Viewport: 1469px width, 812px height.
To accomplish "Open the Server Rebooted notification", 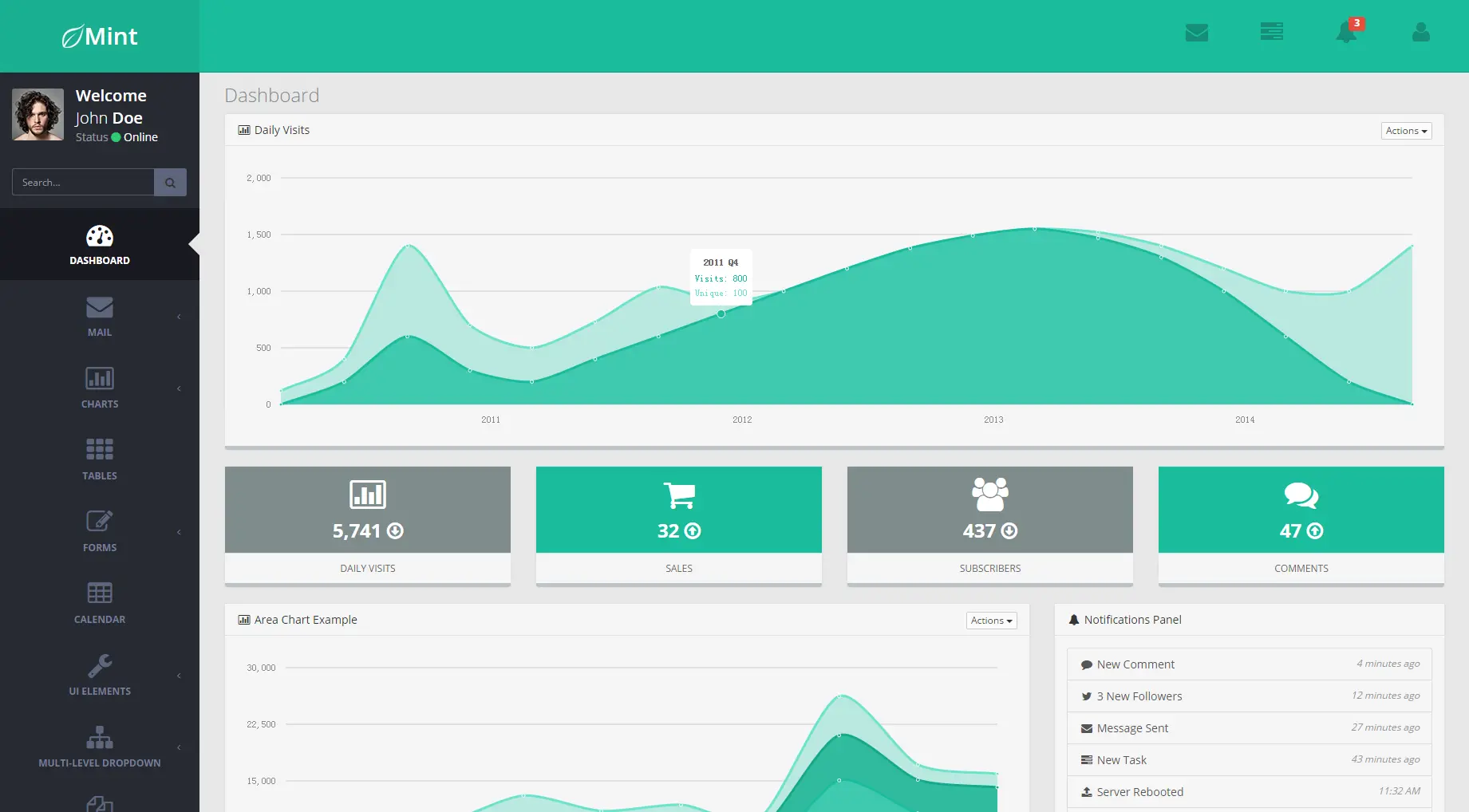I will click(x=1249, y=792).
